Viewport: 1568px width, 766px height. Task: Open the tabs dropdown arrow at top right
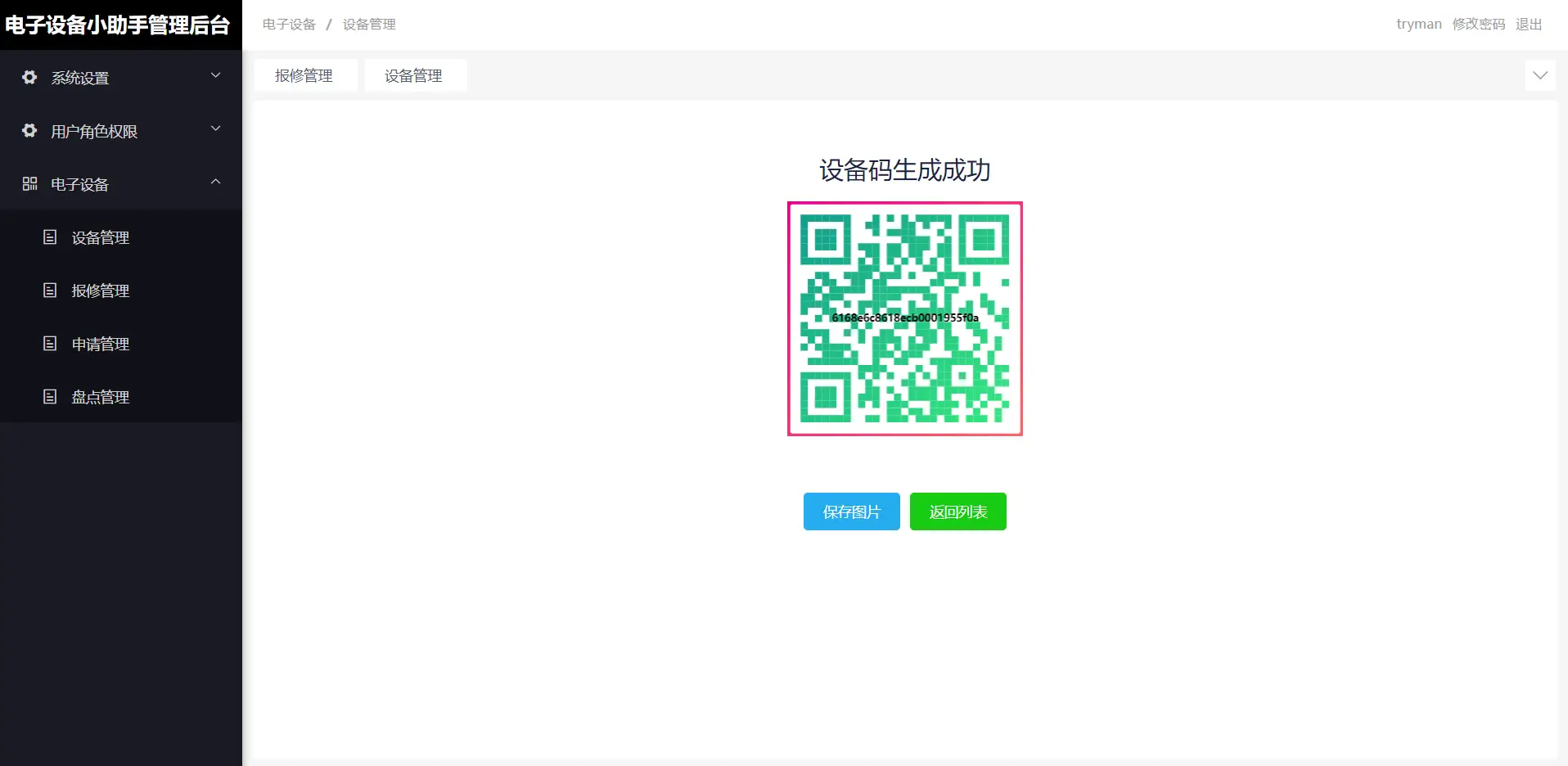[1540, 75]
